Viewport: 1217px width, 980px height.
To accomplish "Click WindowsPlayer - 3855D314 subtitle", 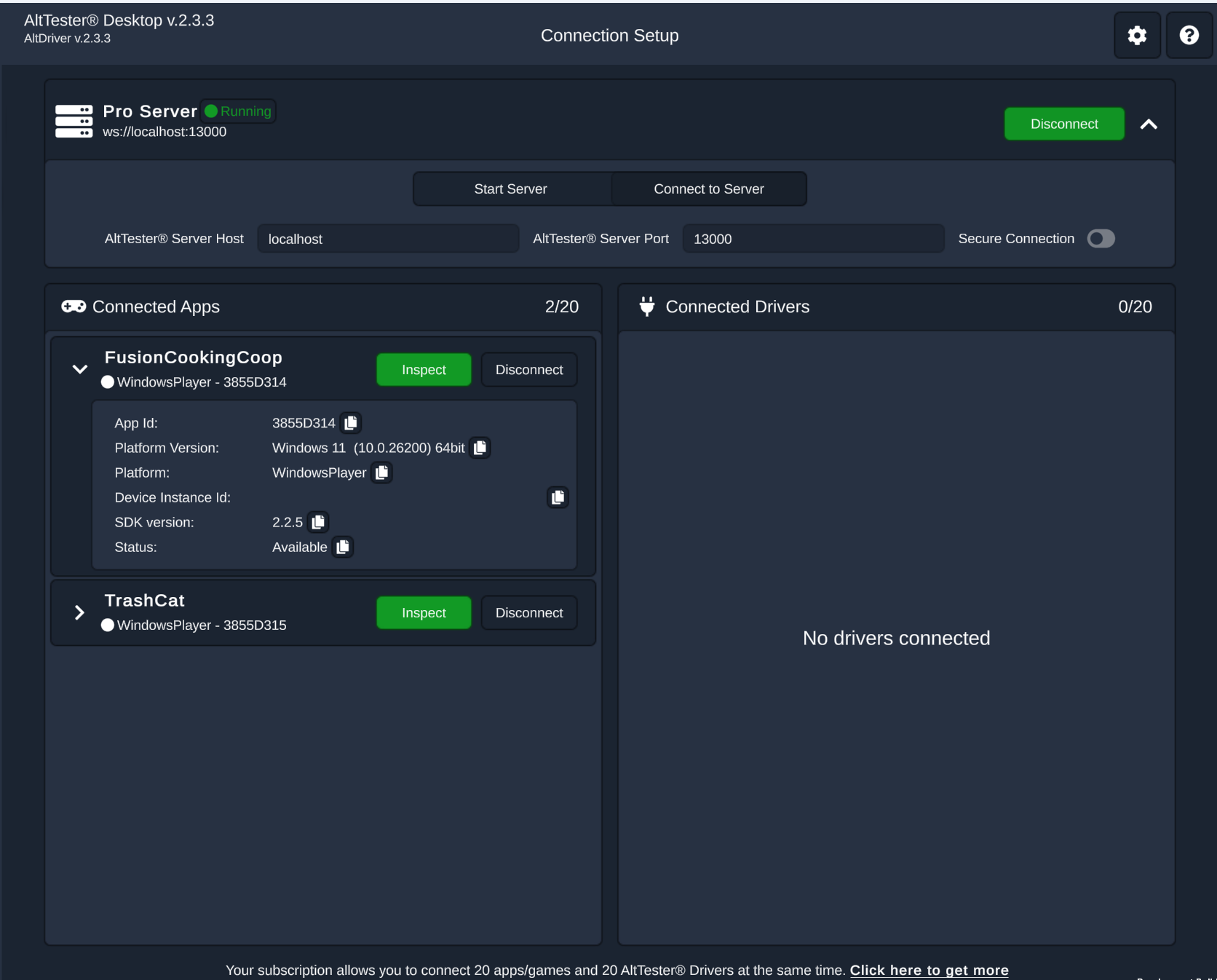I will tap(202, 382).
